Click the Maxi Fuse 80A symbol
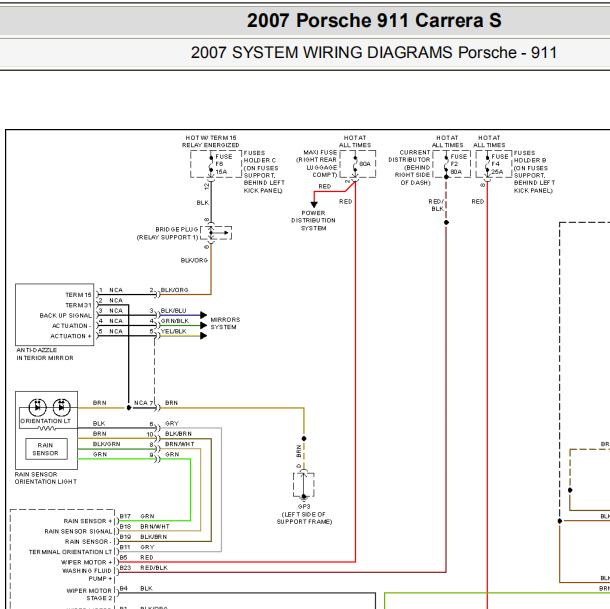 pos(358,164)
